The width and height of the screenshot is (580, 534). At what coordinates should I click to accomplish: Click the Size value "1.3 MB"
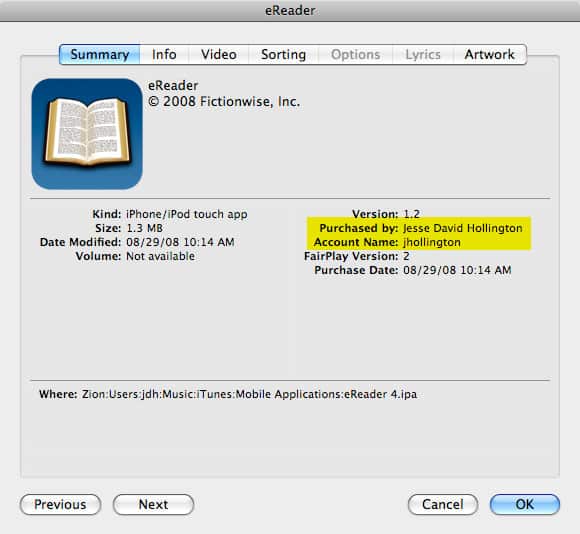tap(145, 228)
